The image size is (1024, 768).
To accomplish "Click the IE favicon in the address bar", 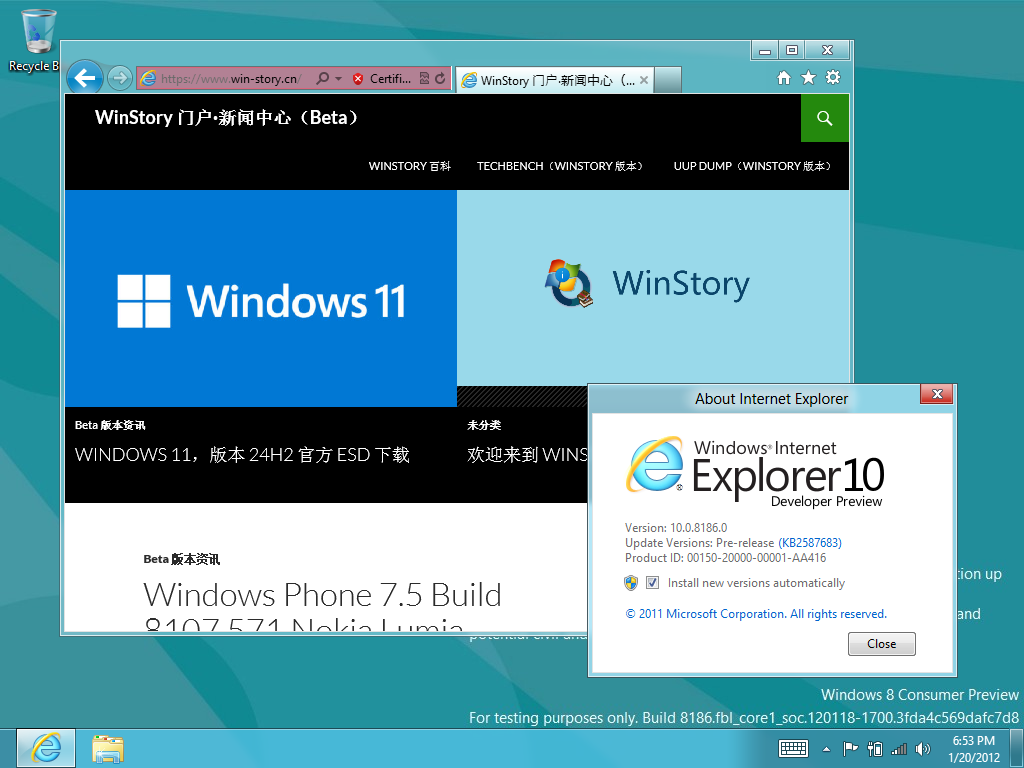I will tap(148, 78).
